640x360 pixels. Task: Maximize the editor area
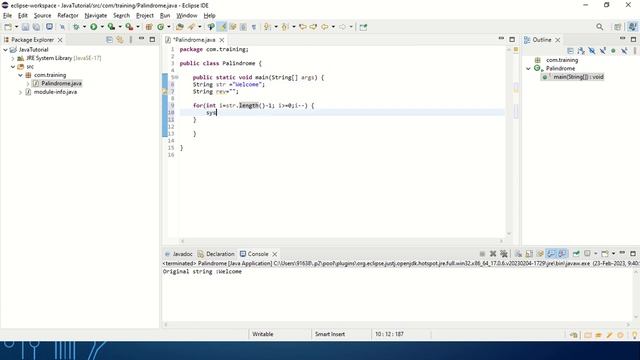(512, 39)
